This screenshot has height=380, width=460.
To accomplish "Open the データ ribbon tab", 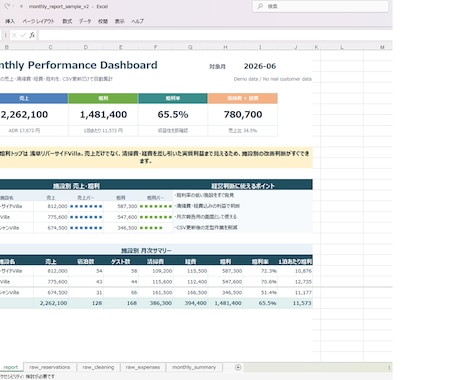I will click(x=85, y=21).
